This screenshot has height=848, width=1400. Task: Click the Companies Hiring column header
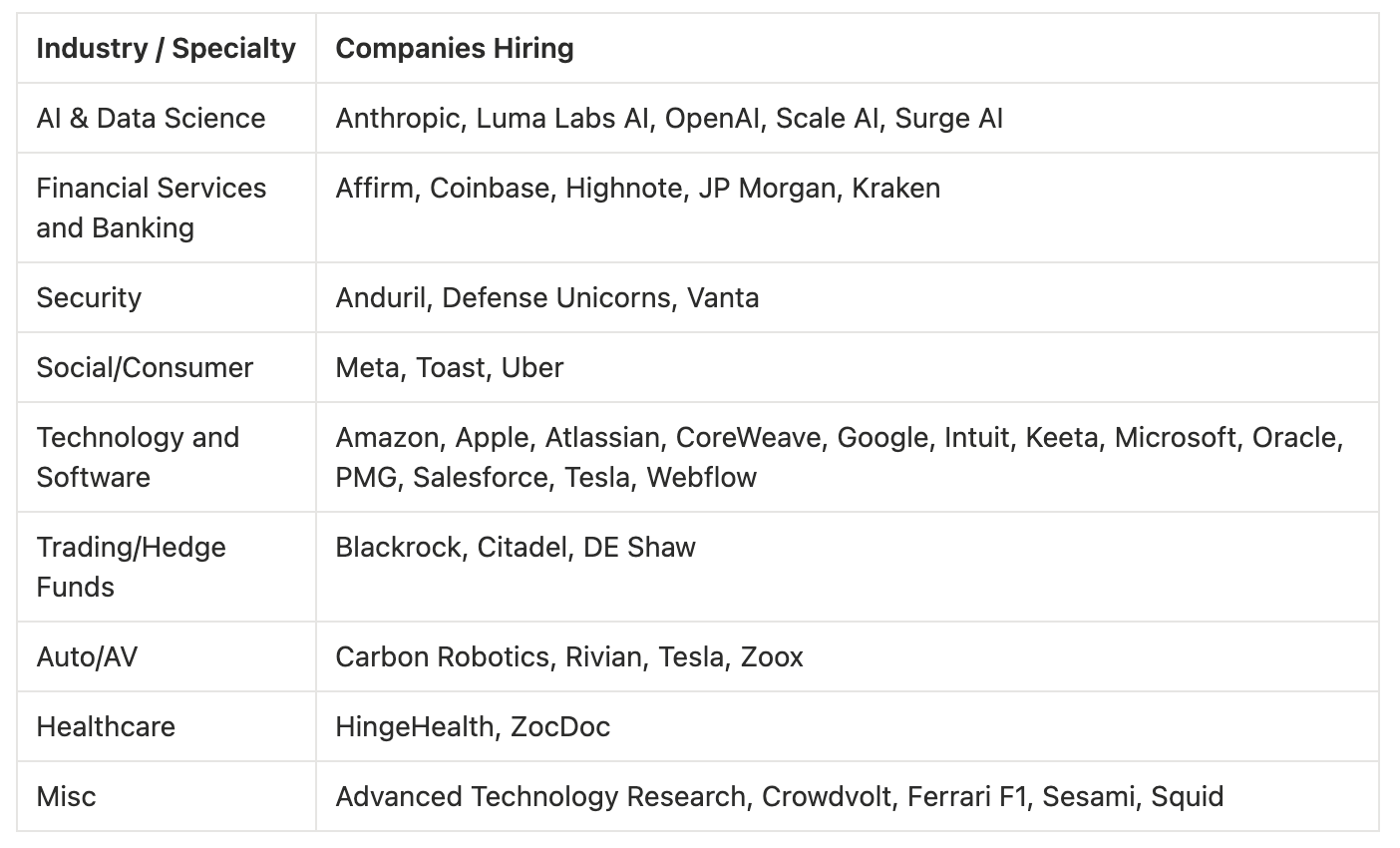pos(454,49)
